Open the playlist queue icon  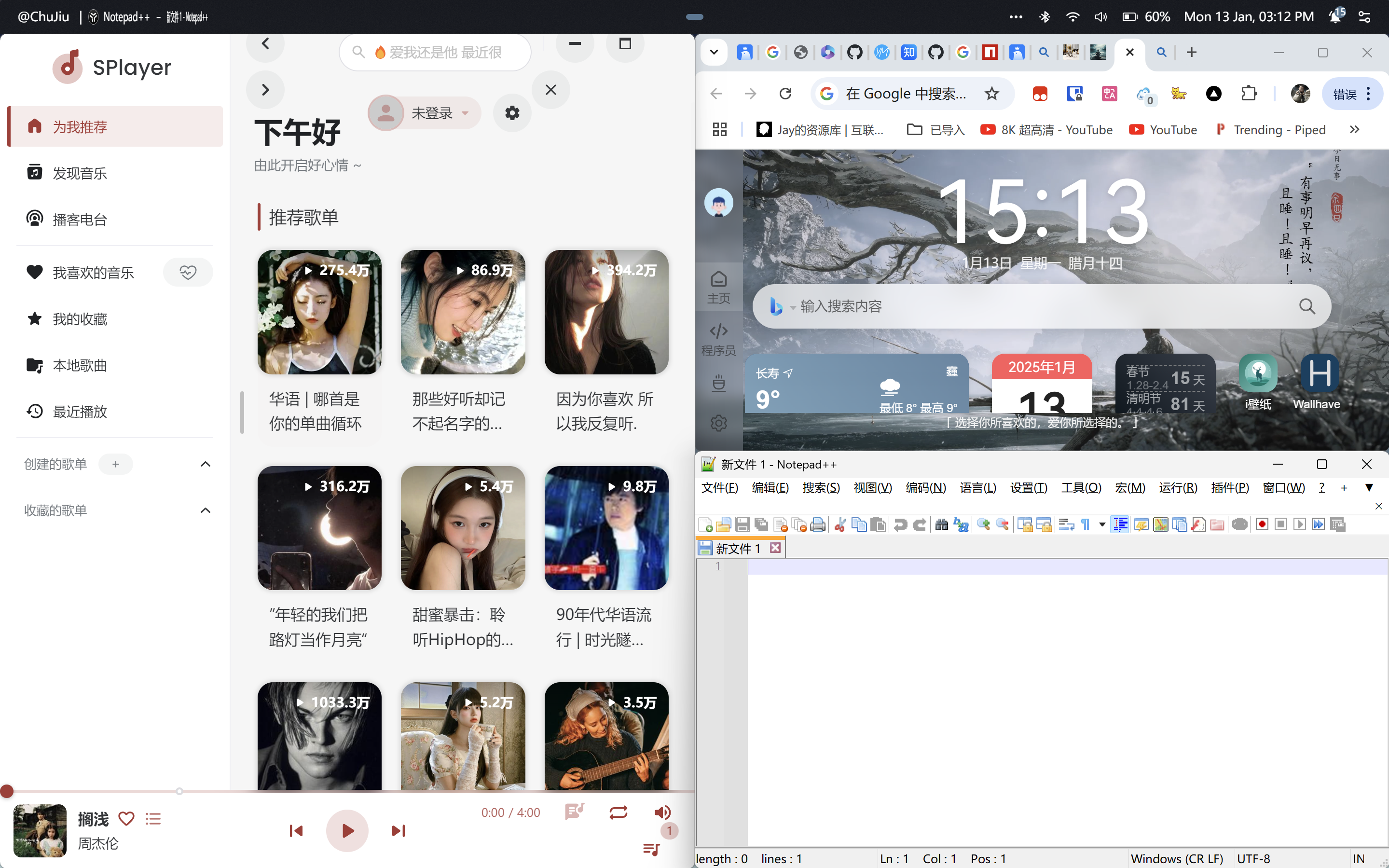(651, 849)
